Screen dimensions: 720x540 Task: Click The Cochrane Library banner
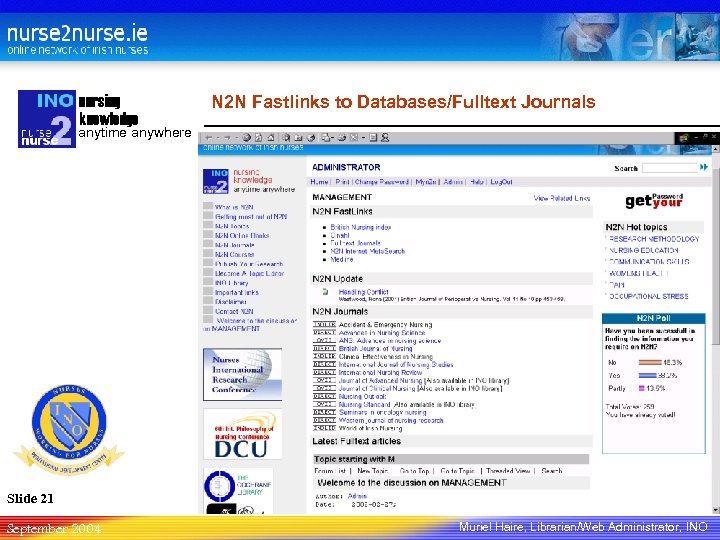tap(238, 485)
